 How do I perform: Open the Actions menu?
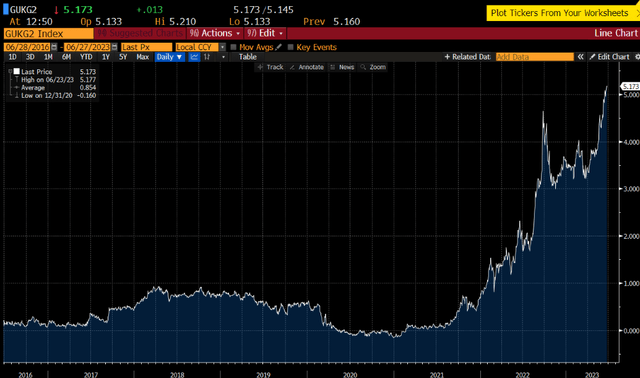pos(215,33)
